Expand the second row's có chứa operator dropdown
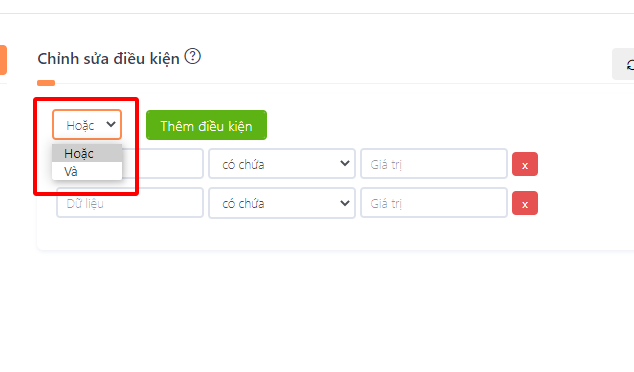The image size is (634, 372). pyautogui.click(x=282, y=203)
